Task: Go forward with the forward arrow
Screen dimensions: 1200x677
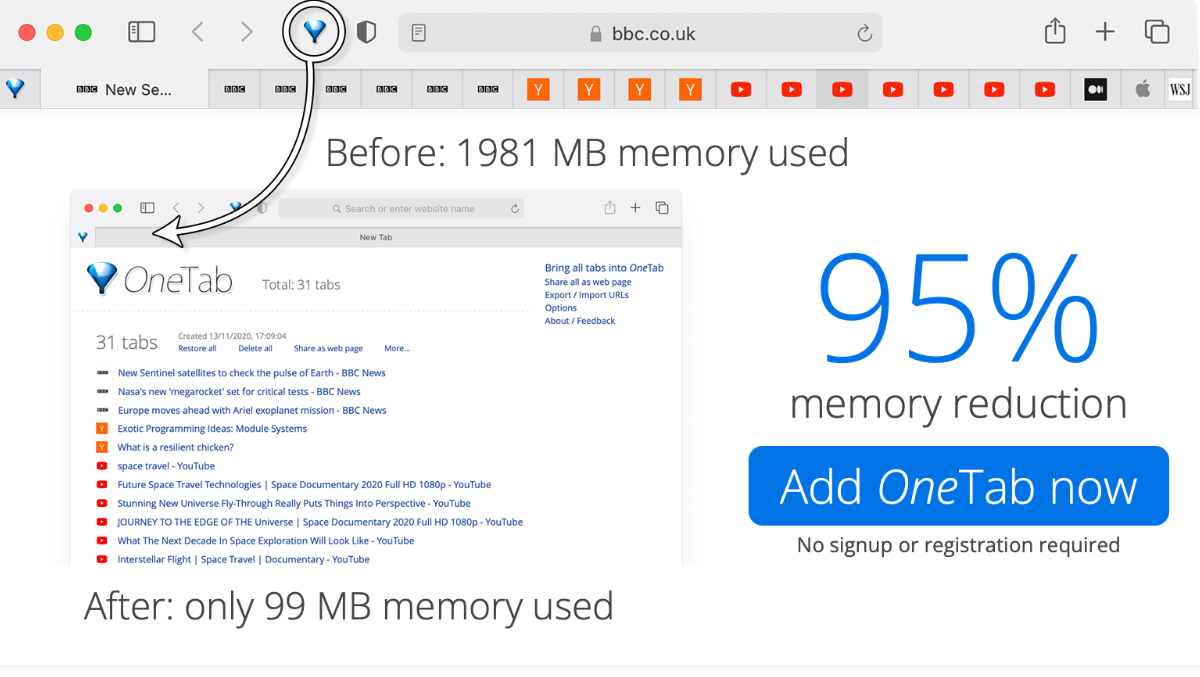Action: pyautogui.click(x=247, y=32)
